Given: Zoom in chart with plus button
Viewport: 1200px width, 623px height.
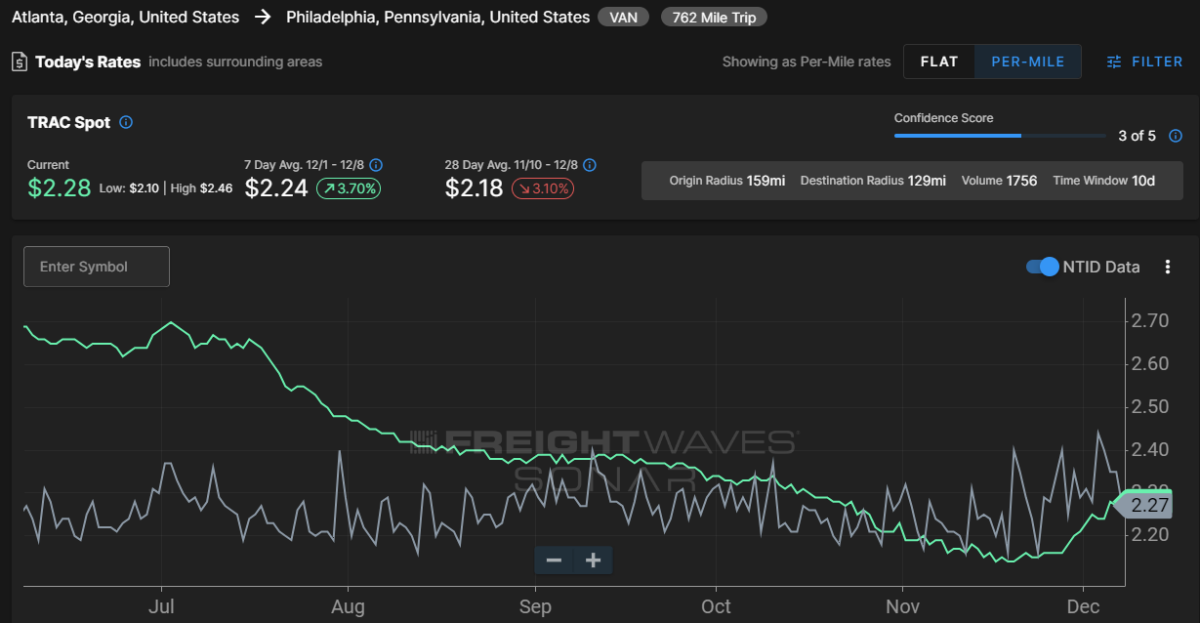Looking at the screenshot, I should tap(593, 560).
